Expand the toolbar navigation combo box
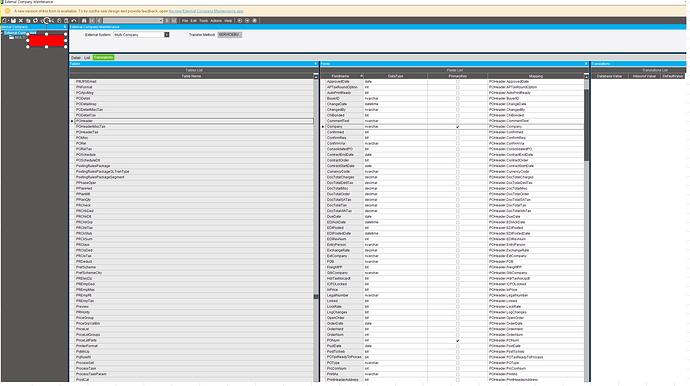The width and height of the screenshot is (690, 386). (x=161, y=21)
